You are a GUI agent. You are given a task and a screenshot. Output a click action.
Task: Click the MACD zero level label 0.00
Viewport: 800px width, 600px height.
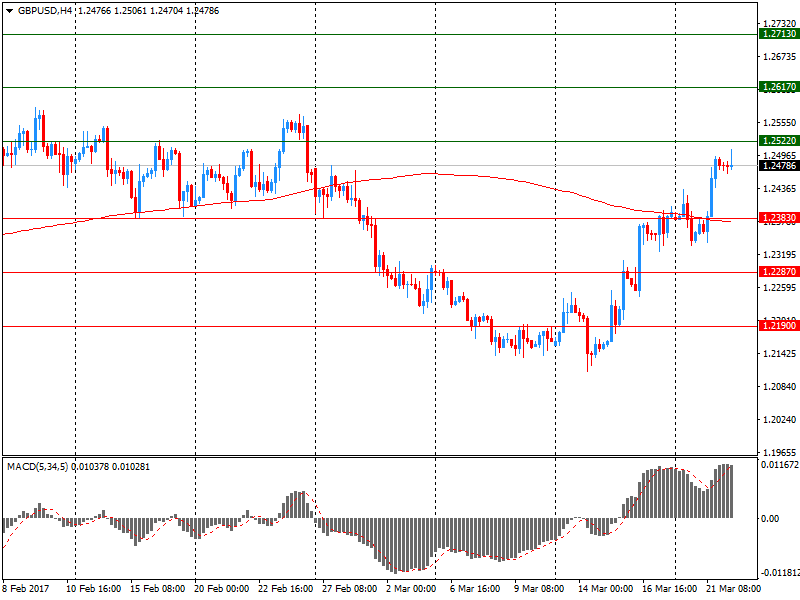770,519
